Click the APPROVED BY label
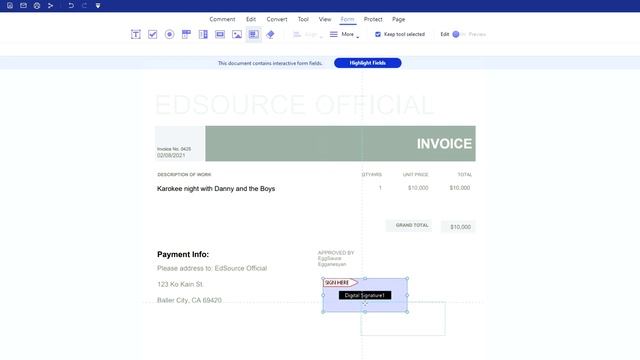Image resolution: width=640 pixels, height=360 pixels. [x=336, y=253]
